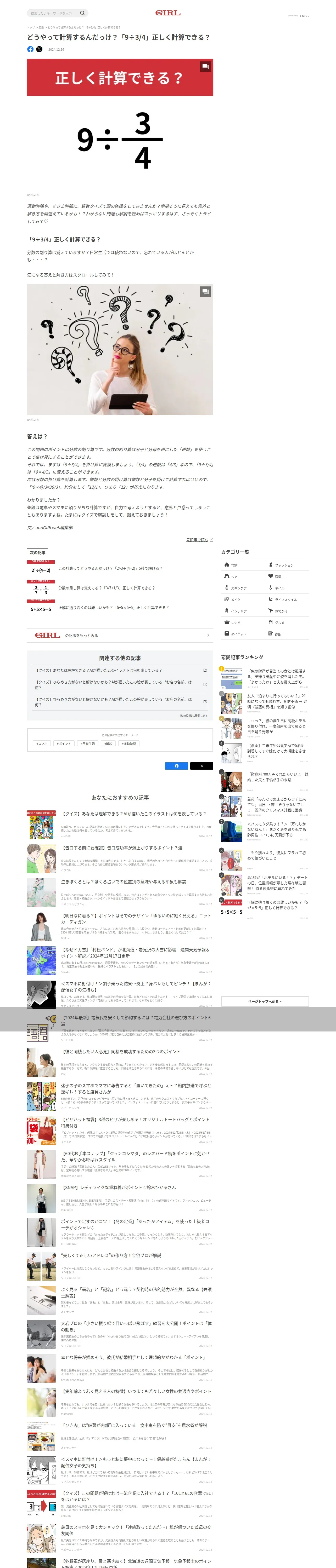Open article よく見る「署名」と「記名」どう違う
336x1568 pixels.
point(137,1292)
